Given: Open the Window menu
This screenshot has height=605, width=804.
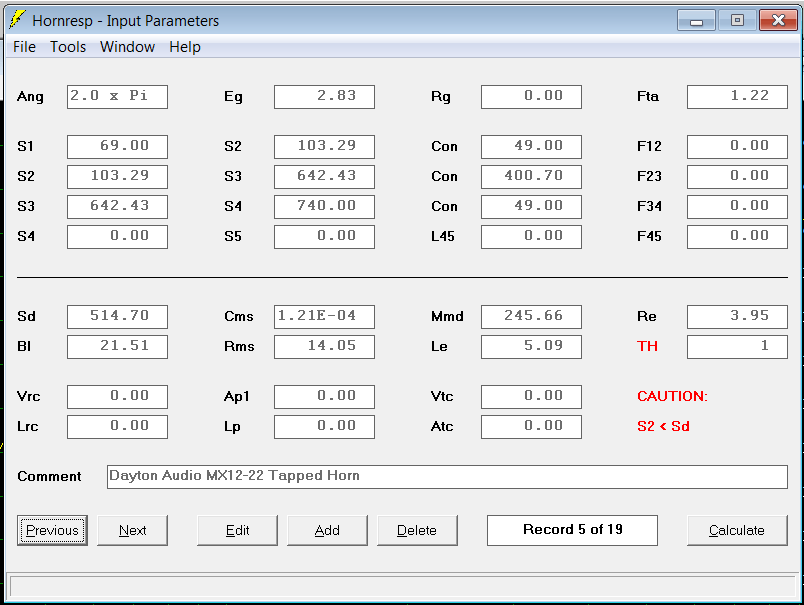Looking at the screenshot, I should click(127, 47).
